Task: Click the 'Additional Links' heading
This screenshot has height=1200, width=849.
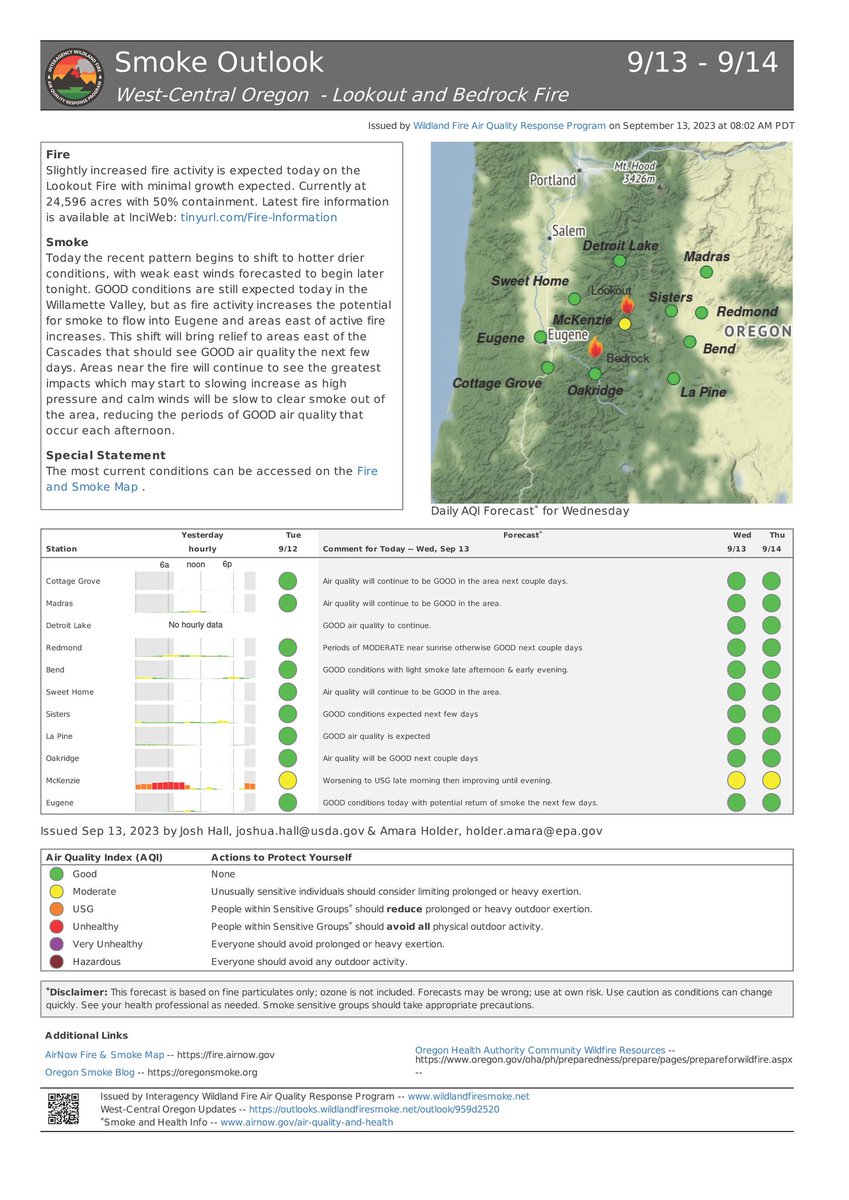Action: (86, 1035)
